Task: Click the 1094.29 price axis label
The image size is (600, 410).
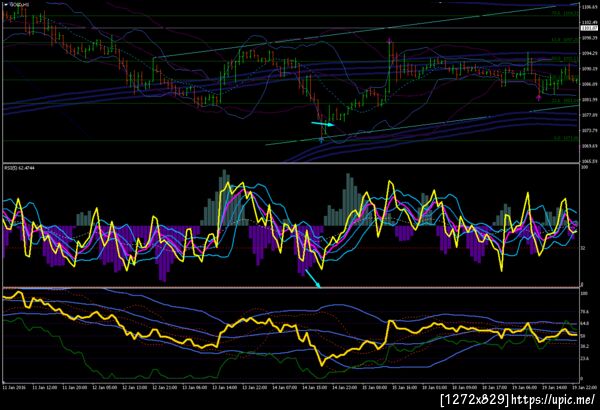Action: click(x=589, y=53)
